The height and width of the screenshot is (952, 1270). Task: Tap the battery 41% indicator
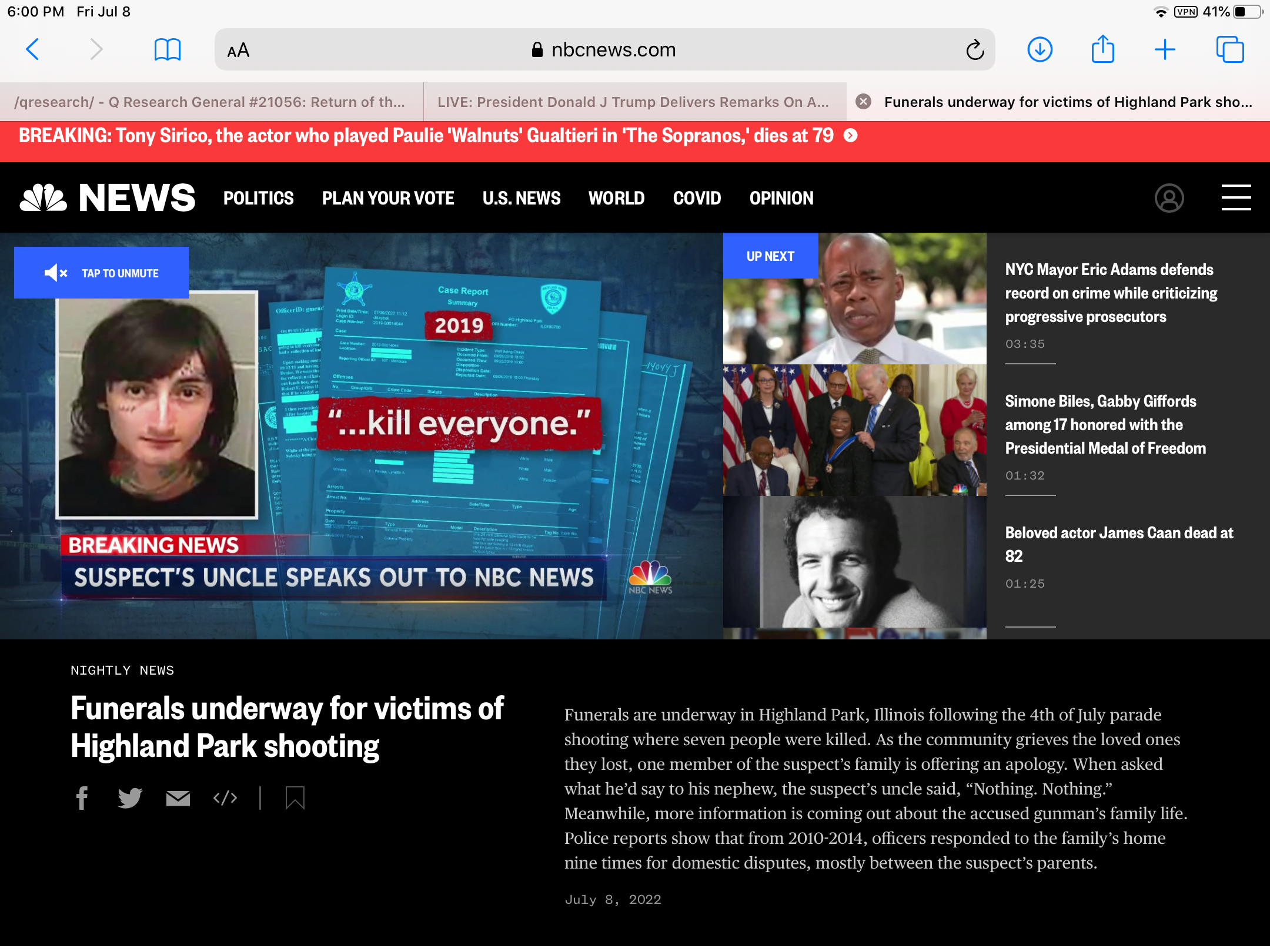[x=1232, y=12]
